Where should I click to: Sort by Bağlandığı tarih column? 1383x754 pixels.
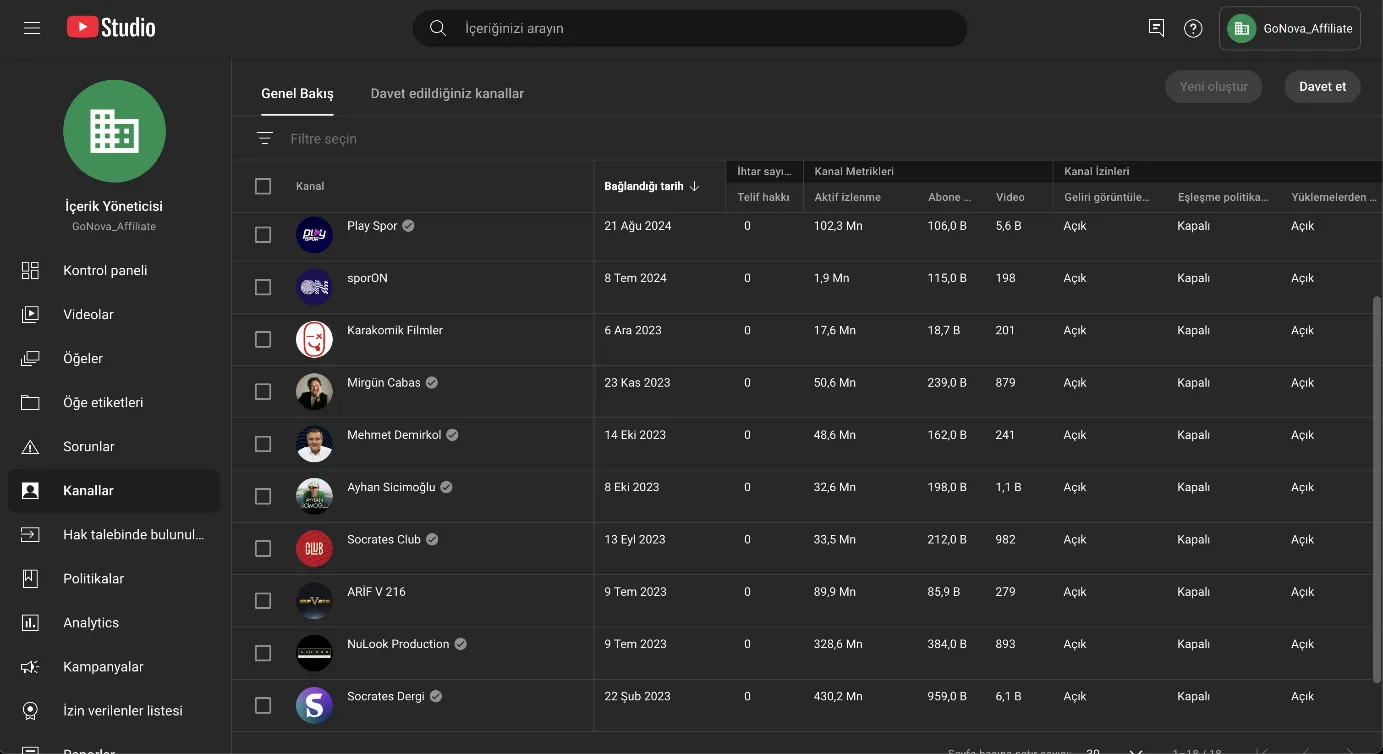coord(652,186)
